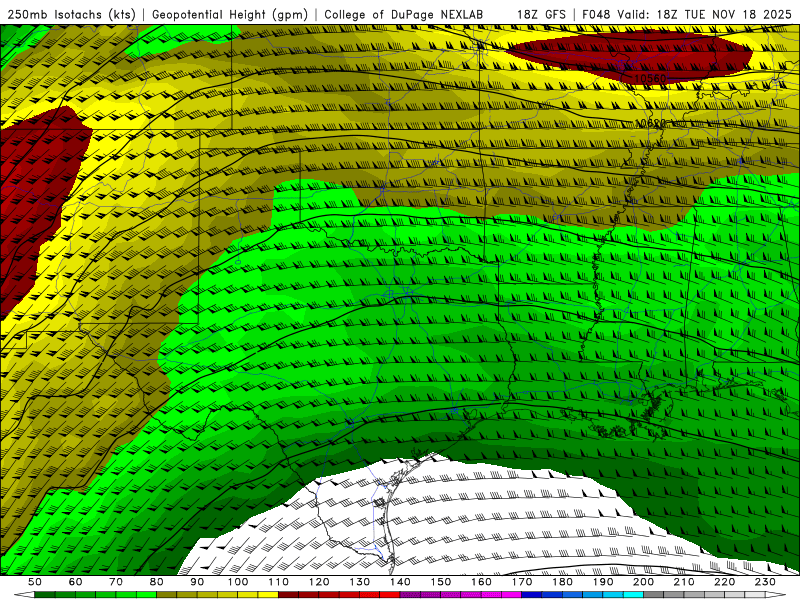This screenshot has width=800, height=600.
Task: Click the right arrow end of color bar
Action: pyautogui.click(x=776, y=595)
